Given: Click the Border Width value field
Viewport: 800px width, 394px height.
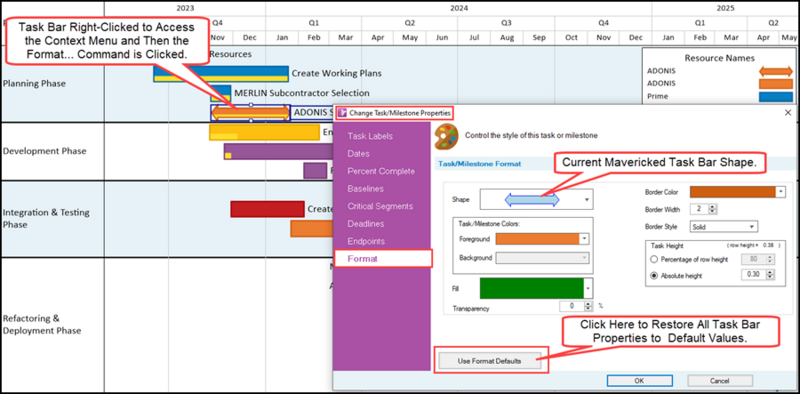Looking at the screenshot, I should tap(699, 209).
